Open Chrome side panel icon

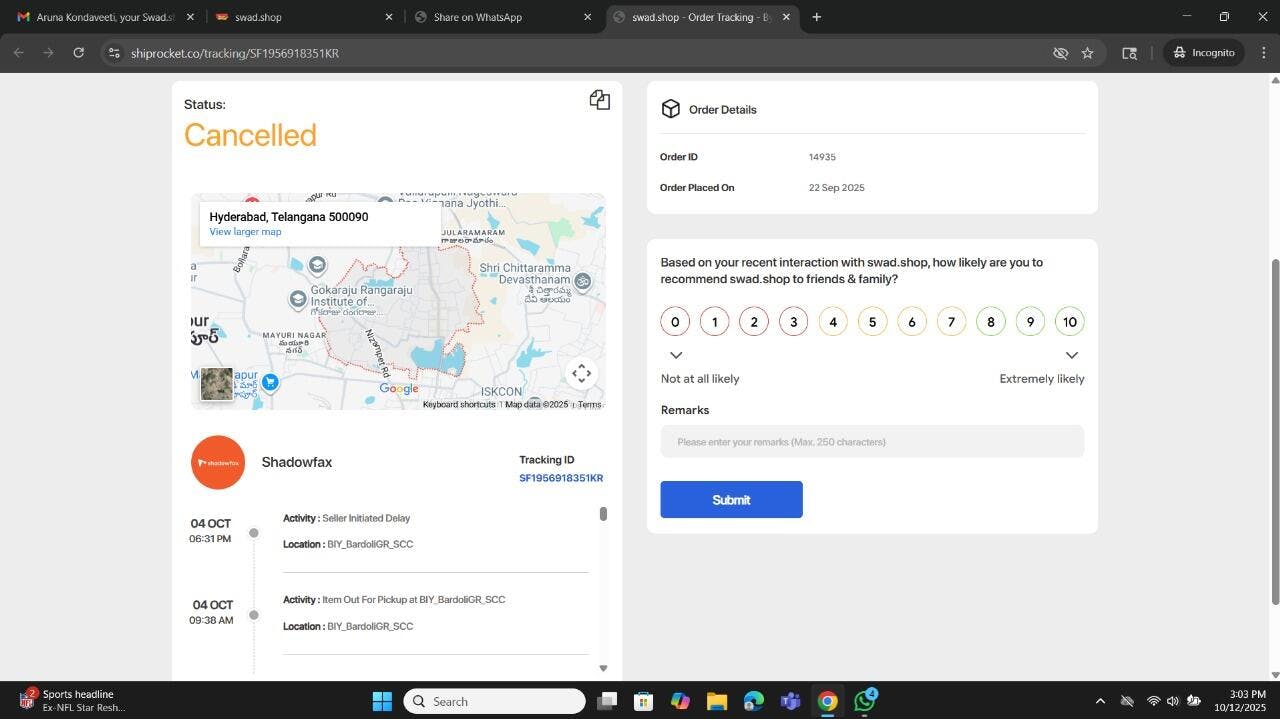[x=1129, y=53]
